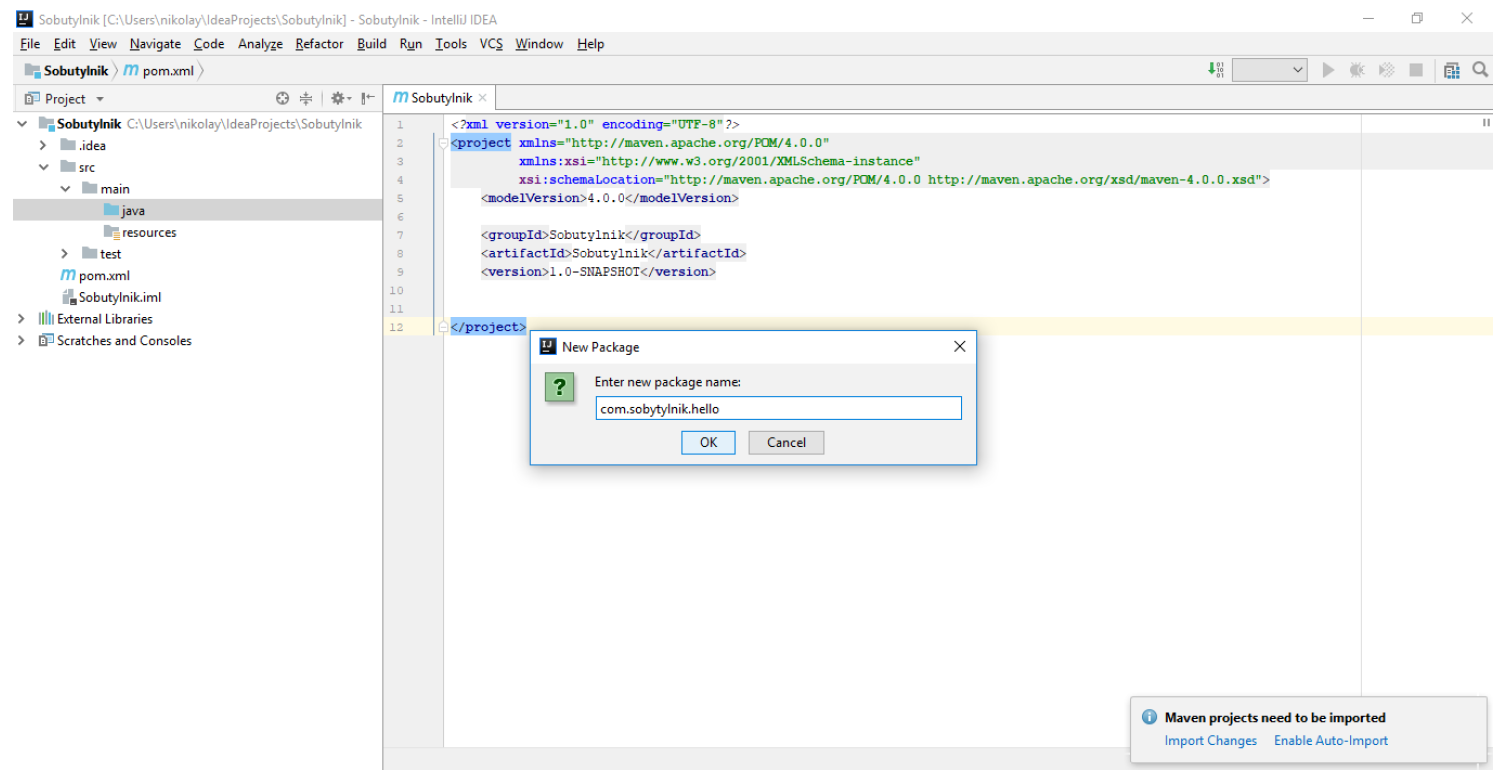The image size is (1493, 770).
Task: Click the groupId line in editor
Action: coord(591,235)
